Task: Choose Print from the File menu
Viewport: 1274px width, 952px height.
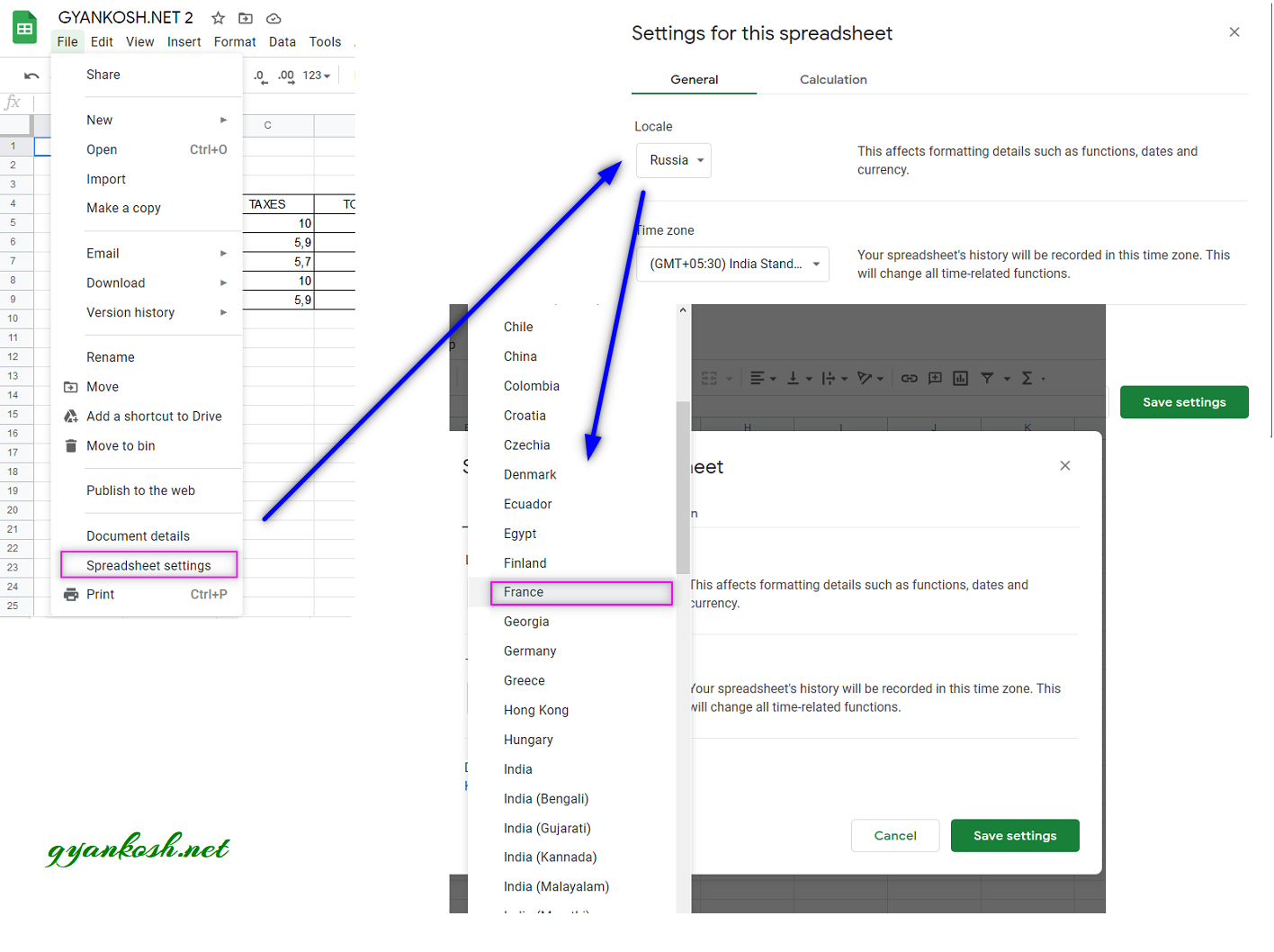Action: coord(147,594)
